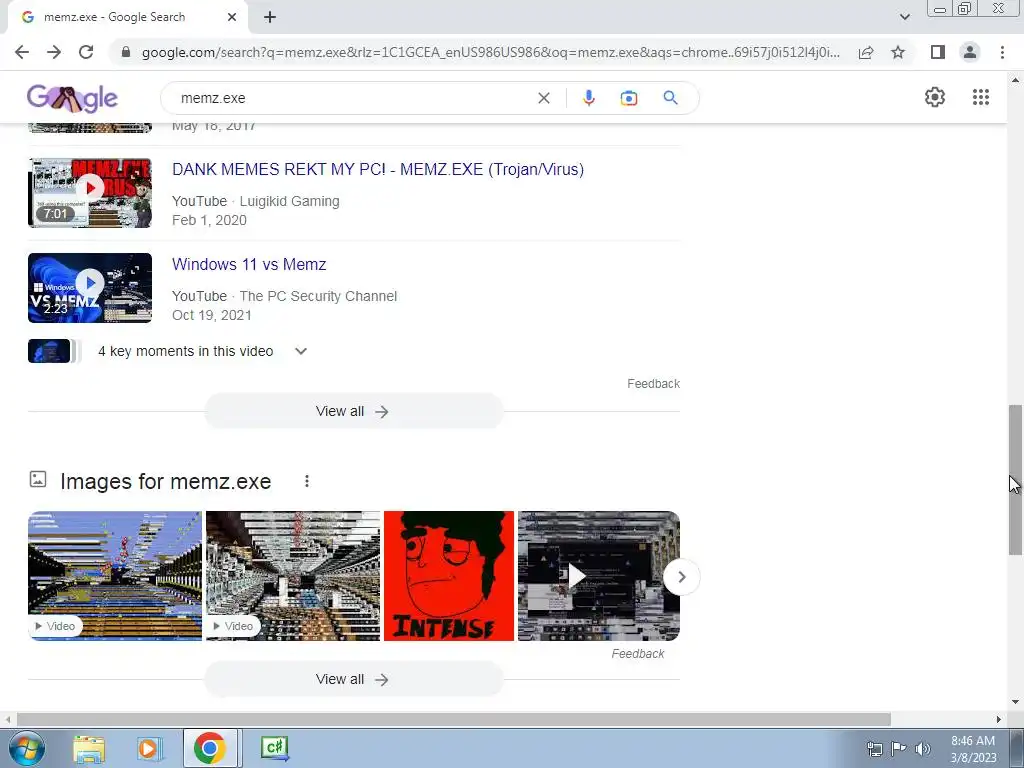Open DANK MEMES REKT MY PC video link

377,169
